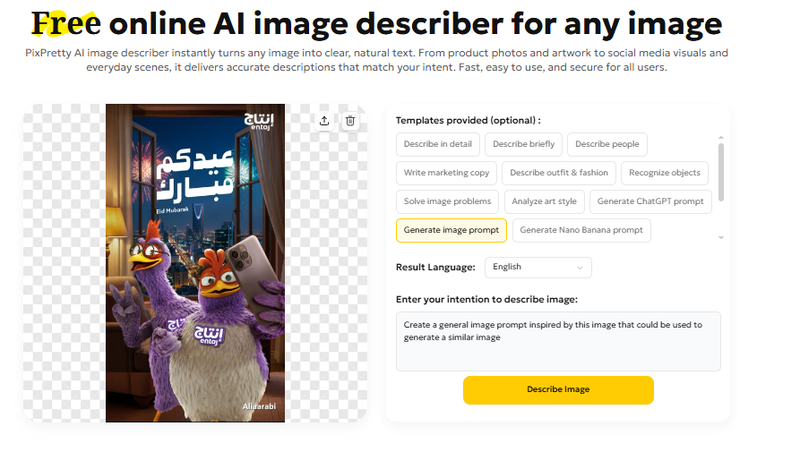Screen dimensions: 800x469
Task: Choose the 'Describe people' template
Action: [x=607, y=144]
